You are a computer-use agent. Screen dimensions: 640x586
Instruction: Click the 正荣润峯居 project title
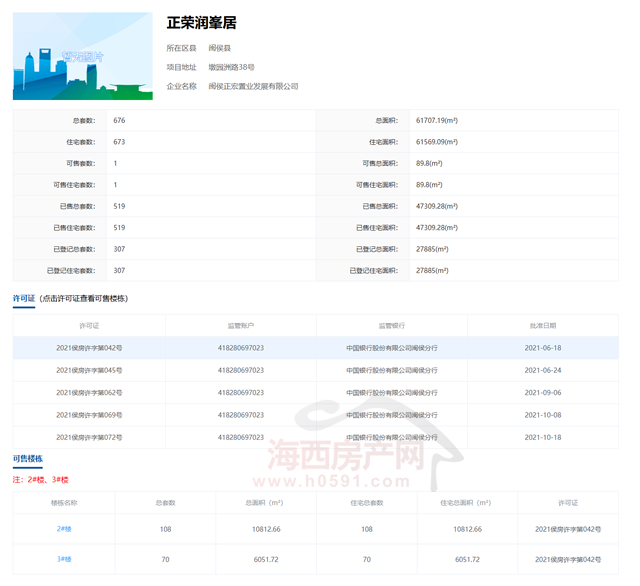(x=201, y=22)
